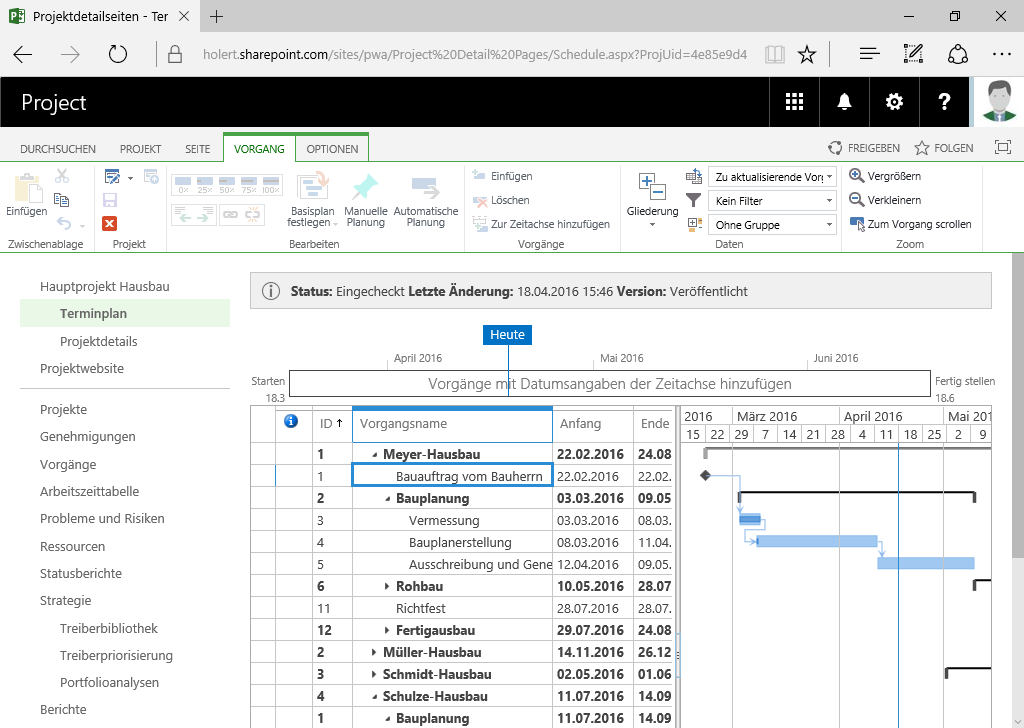This screenshot has height=728, width=1024.
Task: Click the red close project icon
Action: 110,224
